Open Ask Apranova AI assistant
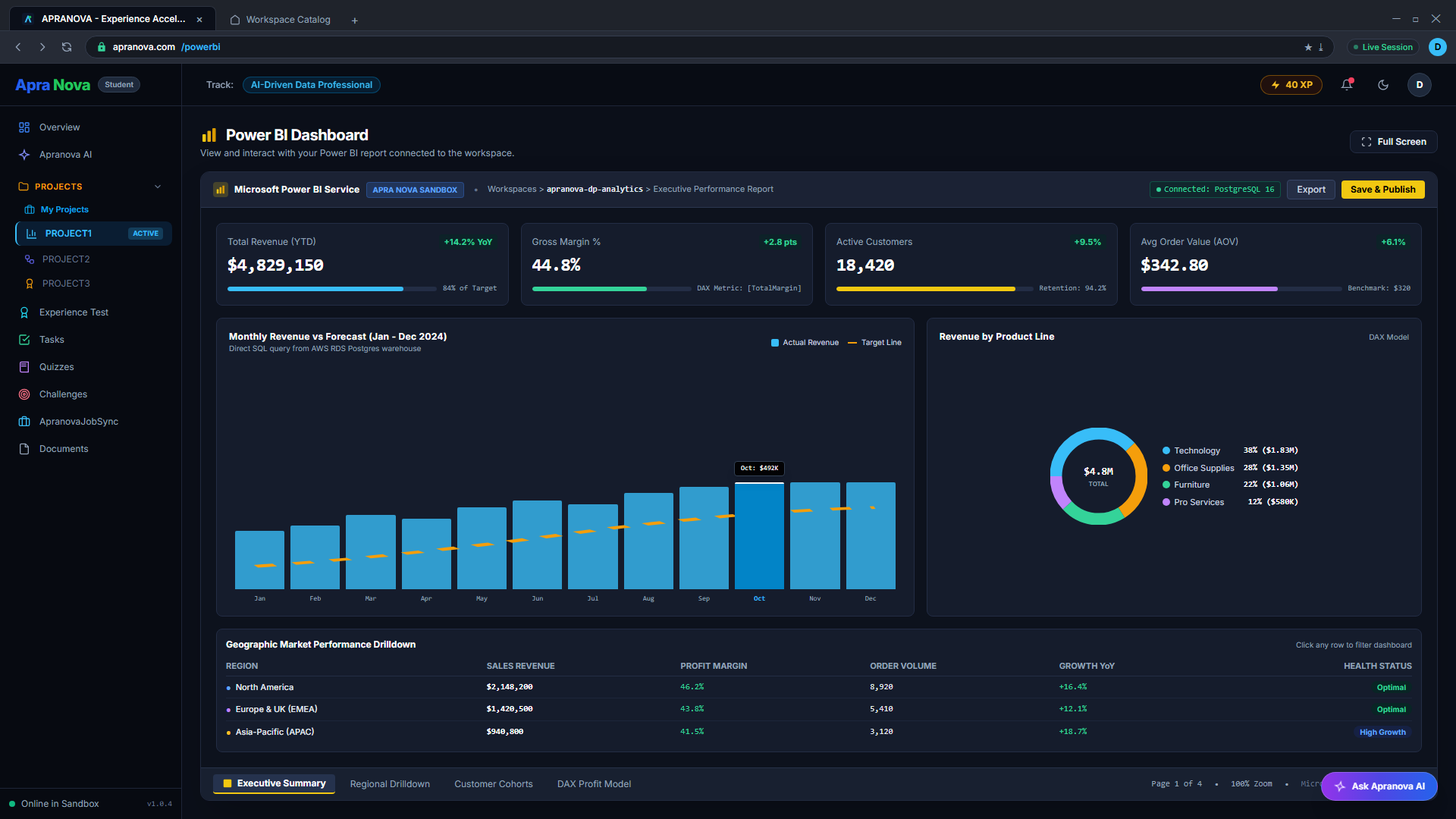 pos(1379,786)
